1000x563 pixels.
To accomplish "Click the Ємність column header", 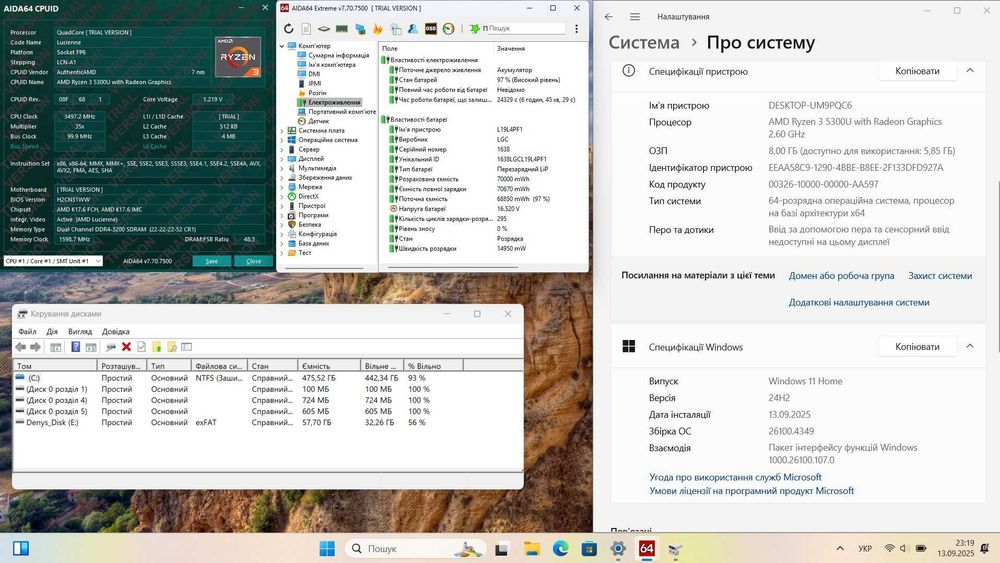I will [328, 366].
